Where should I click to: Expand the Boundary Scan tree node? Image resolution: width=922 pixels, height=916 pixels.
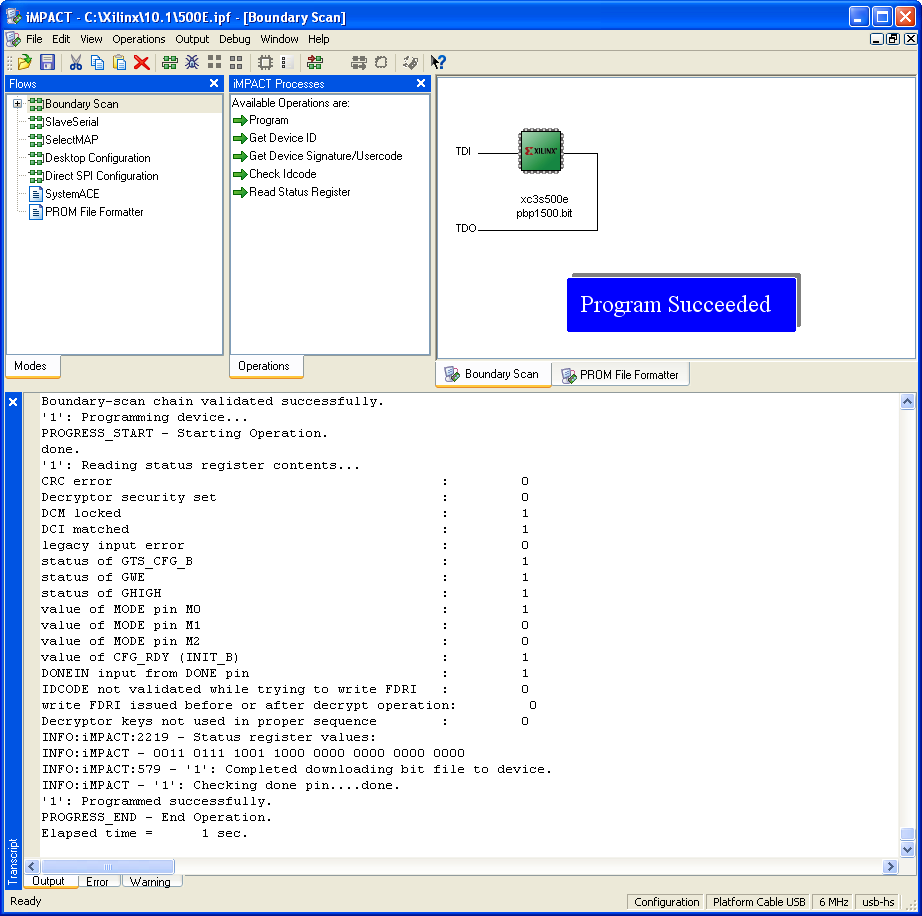(18, 104)
